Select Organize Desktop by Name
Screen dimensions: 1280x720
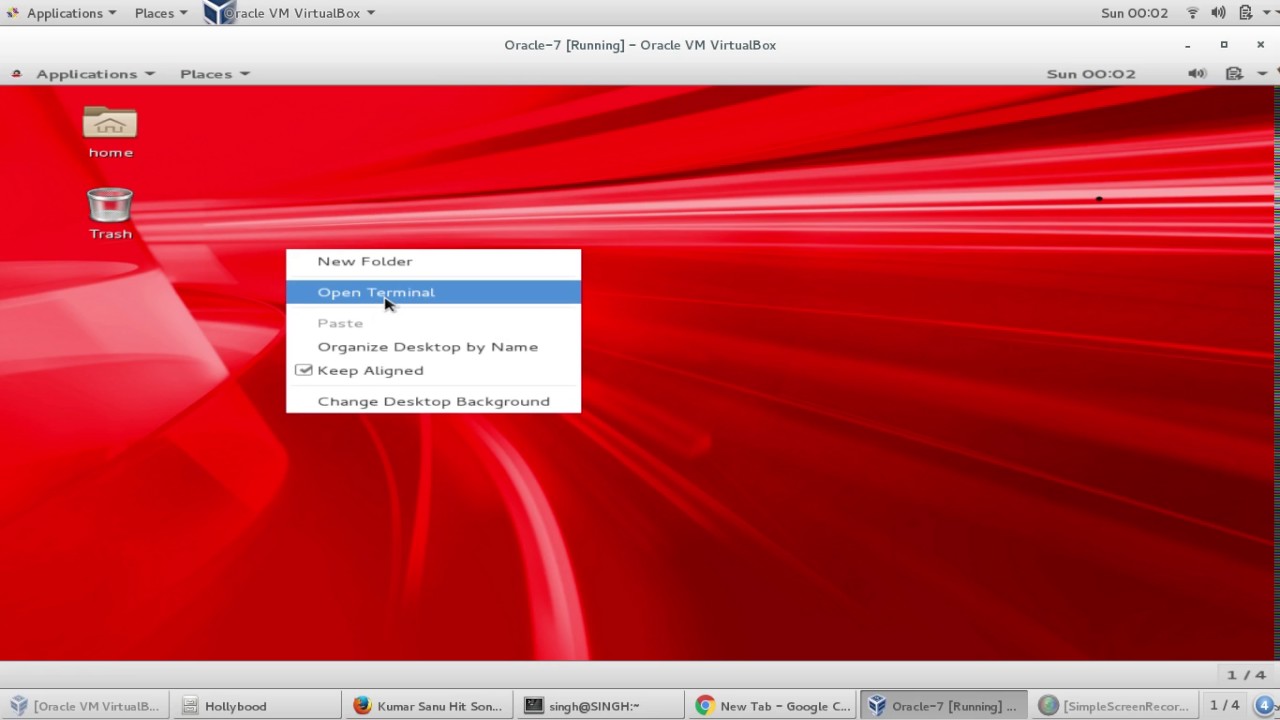pyautogui.click(x=433, y=346)
